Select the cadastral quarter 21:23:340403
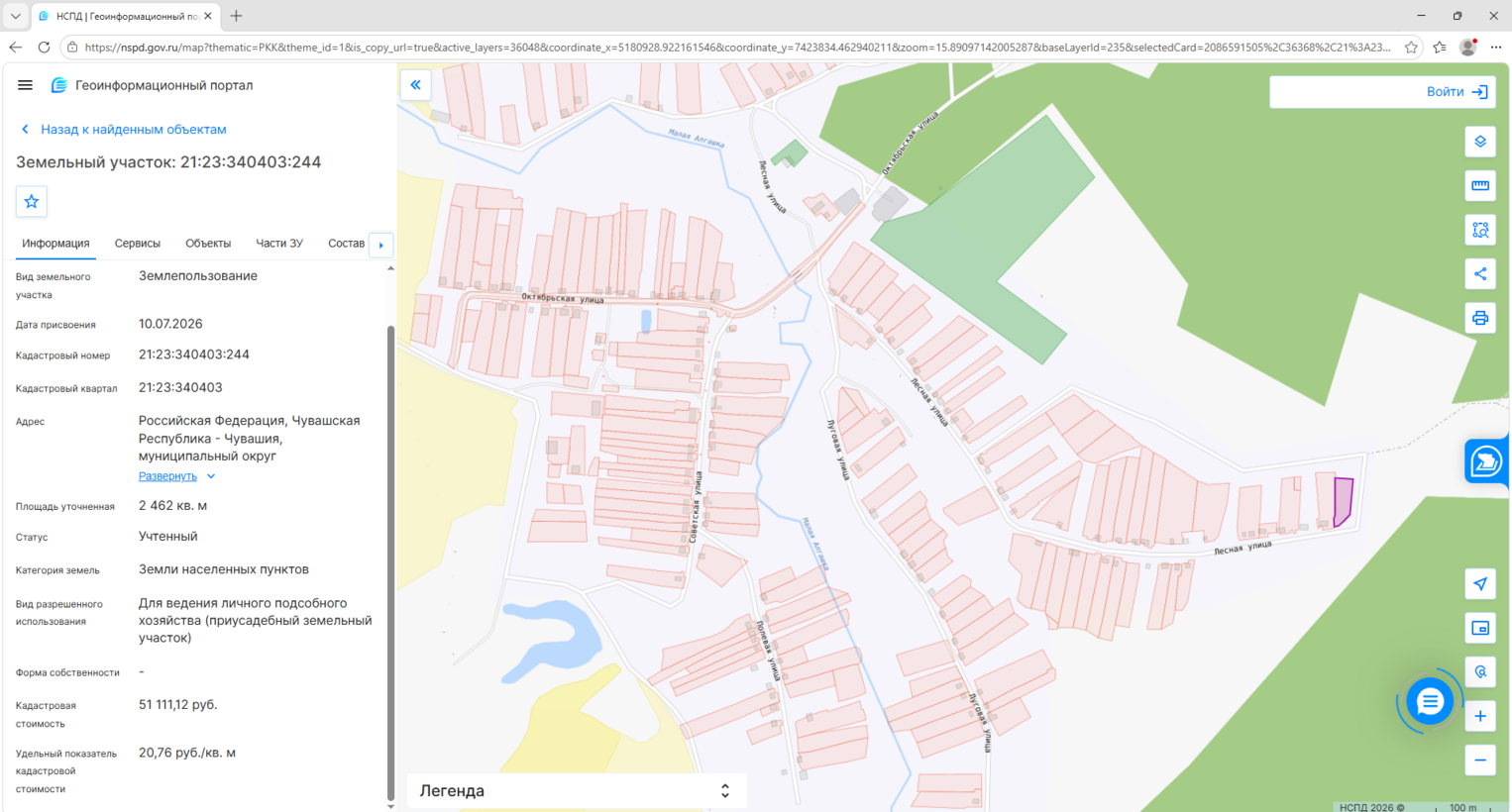Viewport: 1512px width, 812px height. coord(180,388)
